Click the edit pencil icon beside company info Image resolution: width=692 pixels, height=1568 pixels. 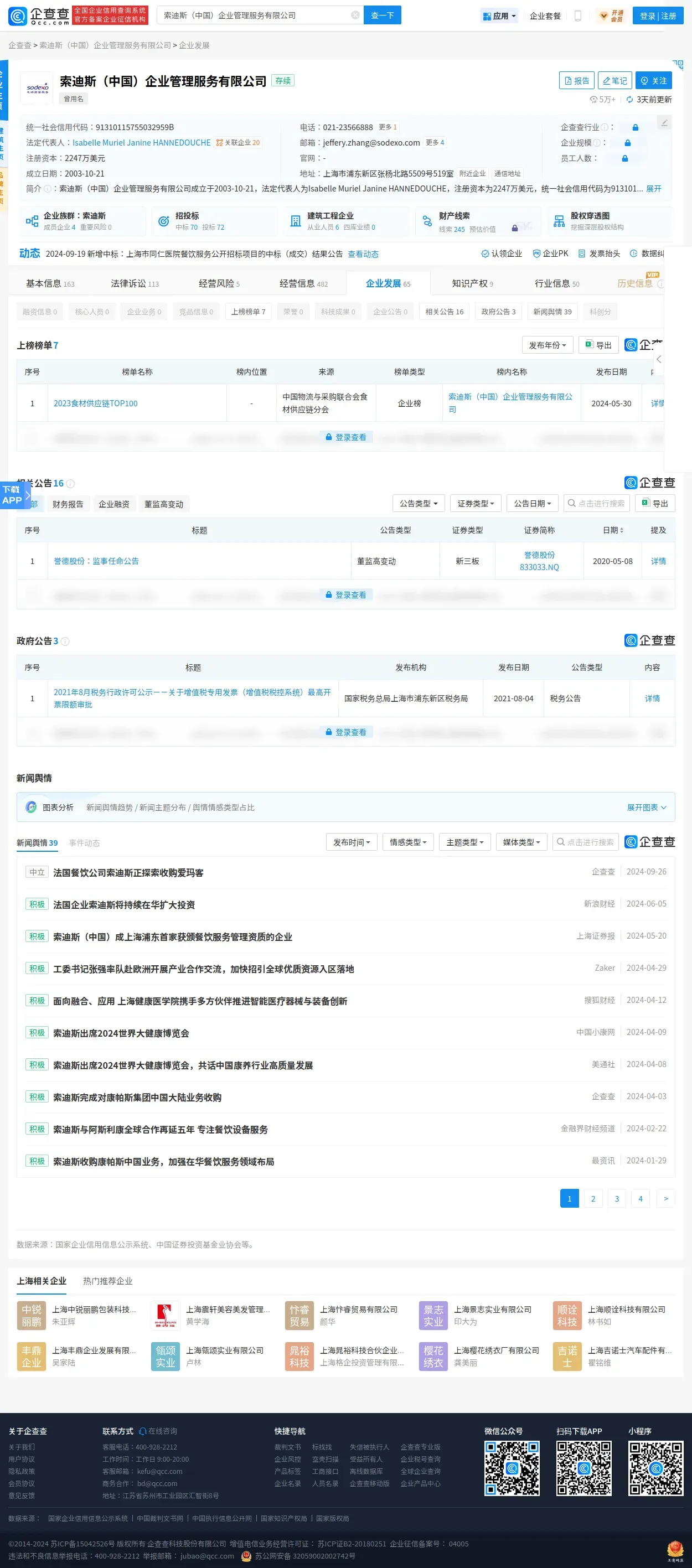point(665,122)
